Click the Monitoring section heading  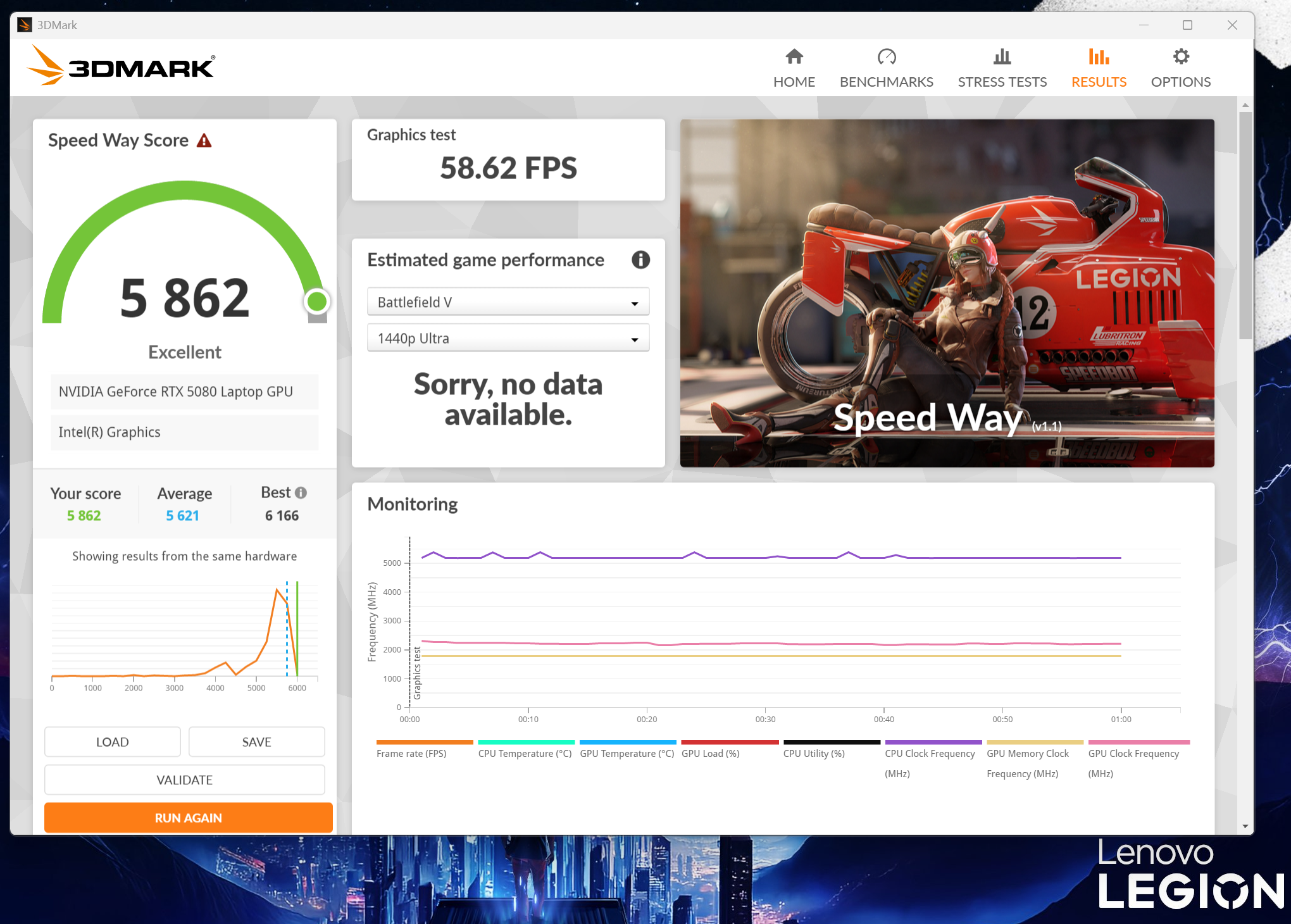(413, 504)
